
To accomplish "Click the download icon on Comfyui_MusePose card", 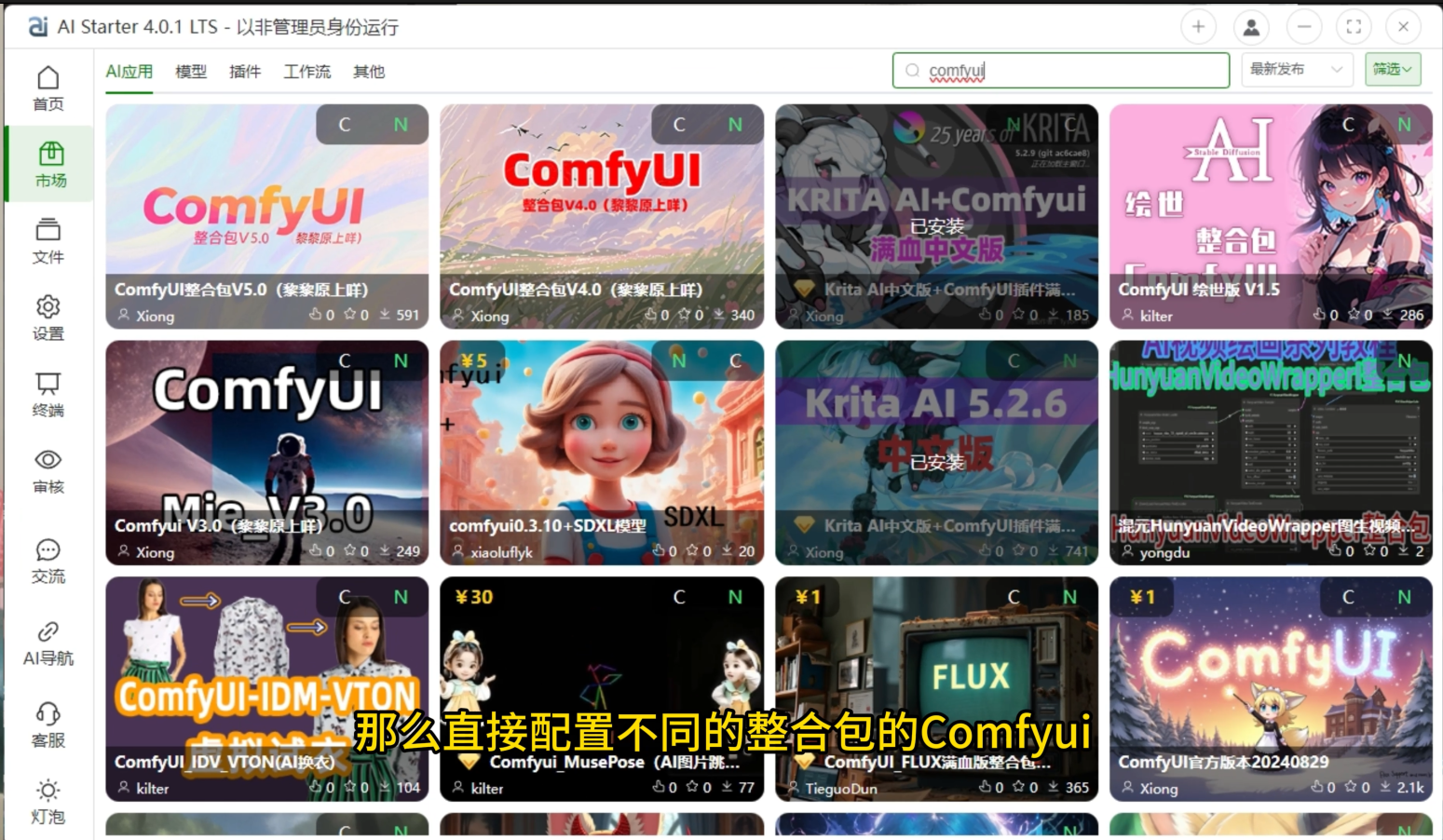I will (x=727, y=787).
